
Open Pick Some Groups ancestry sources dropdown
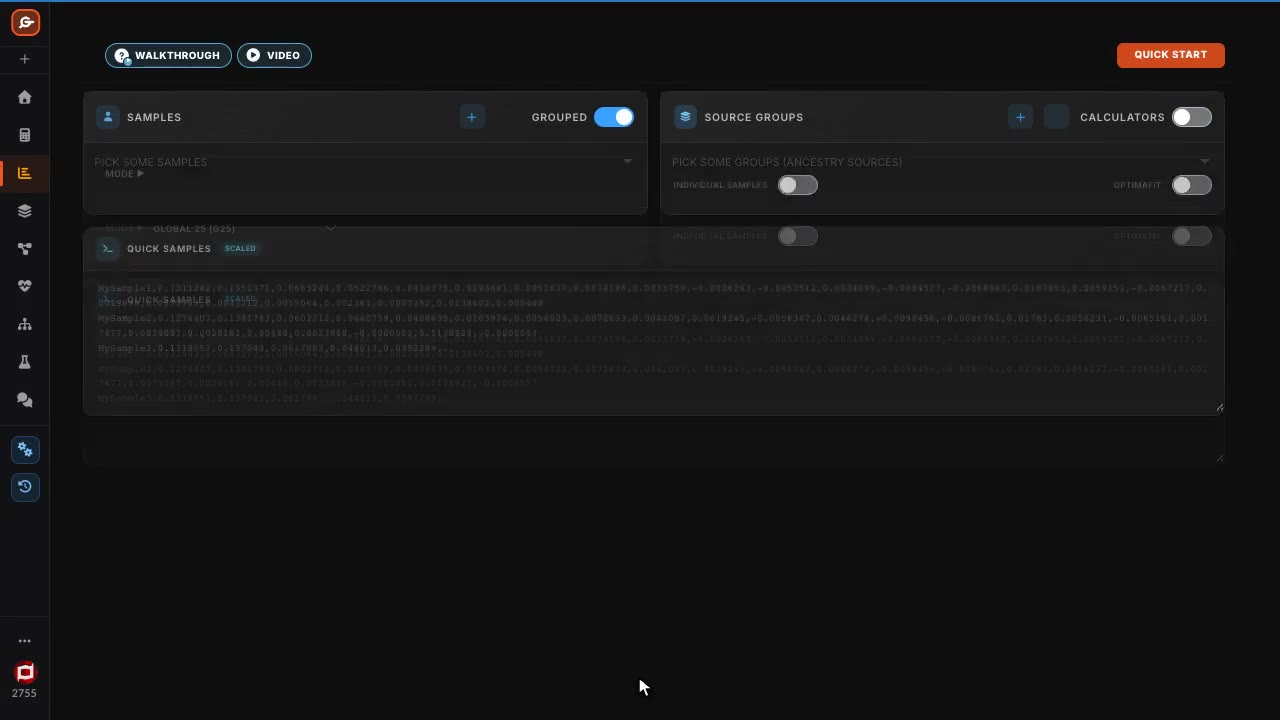[x=942, y=161]
